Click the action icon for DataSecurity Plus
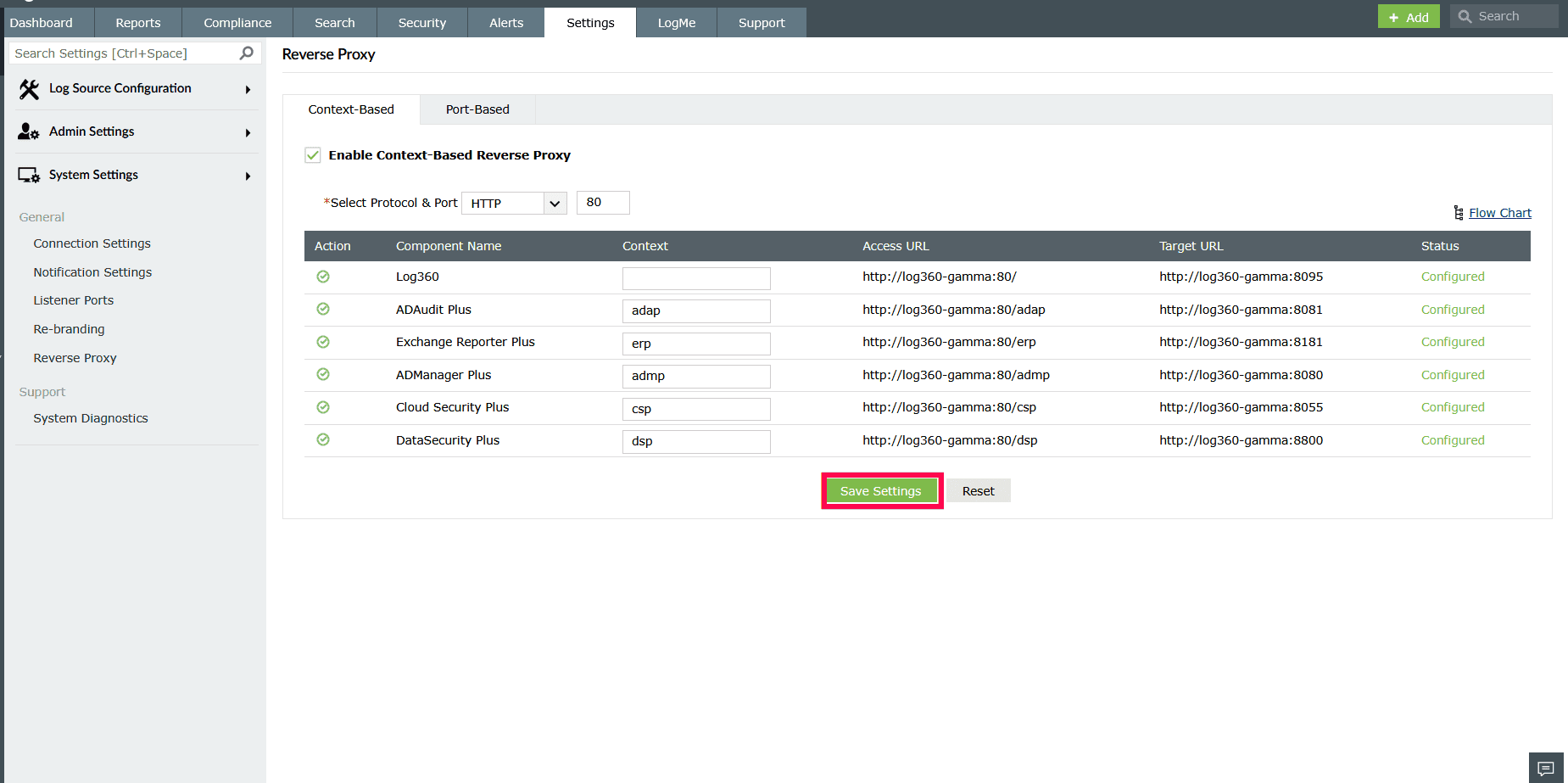 pyautogui.click(x=323, y=440)
